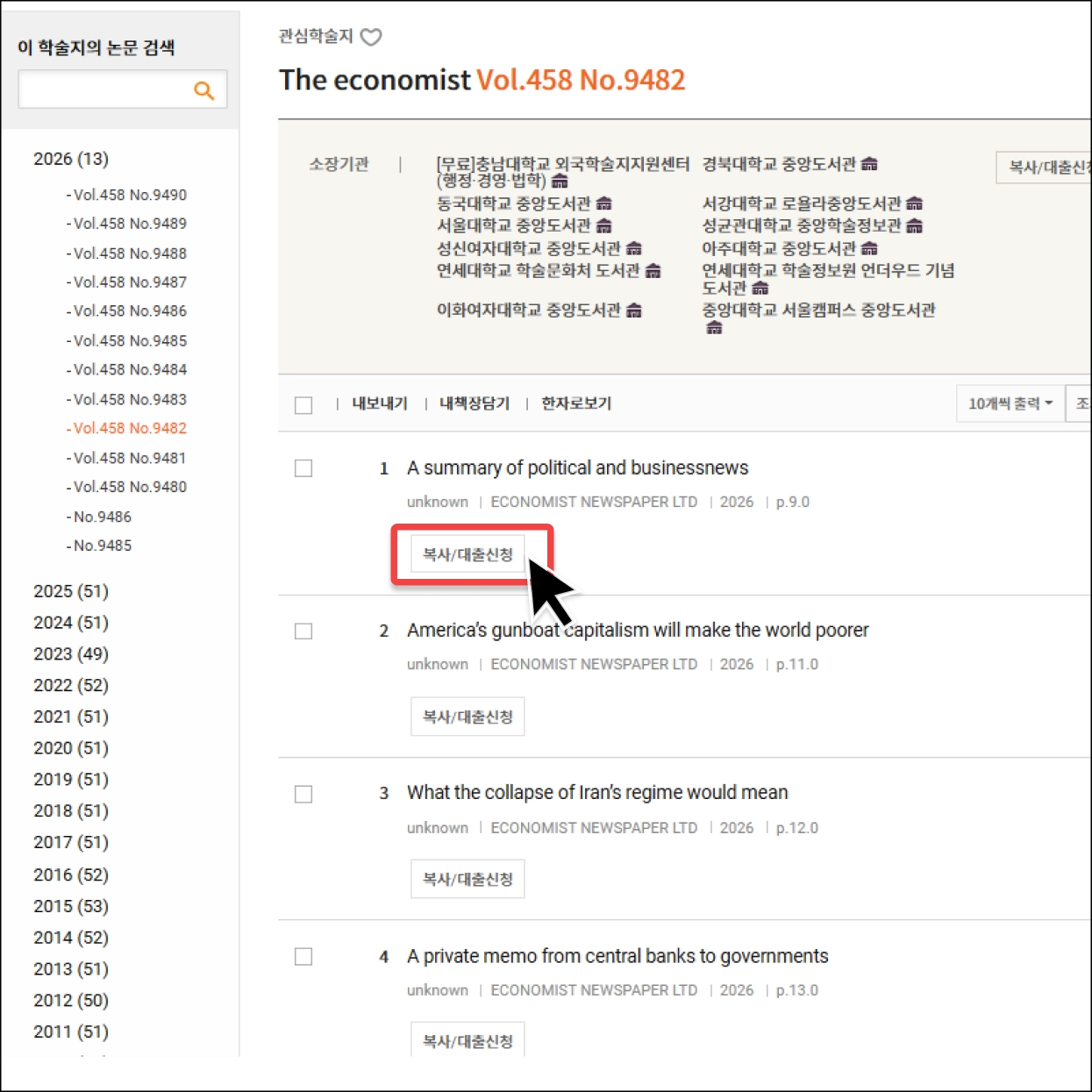The height and width of the screenshot is (1092, 1092).
Task: Open issue Vol.458 No.9486
Action: [x=130, y=311]
